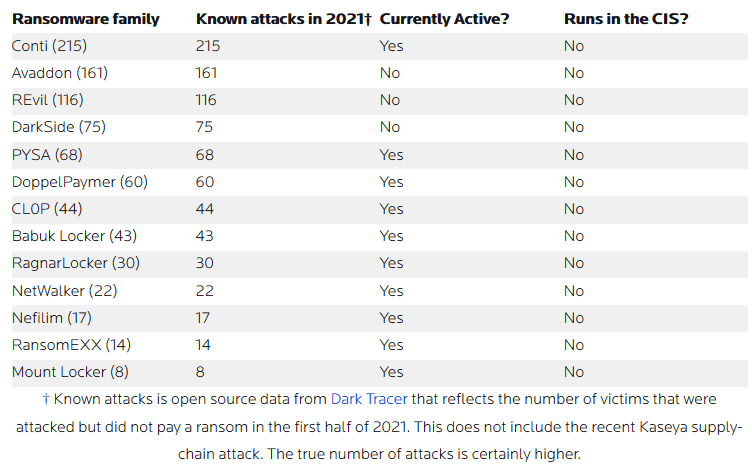Click the Known attacks in 2021 header
Screen dimensions: 752x465
point(284,19)
